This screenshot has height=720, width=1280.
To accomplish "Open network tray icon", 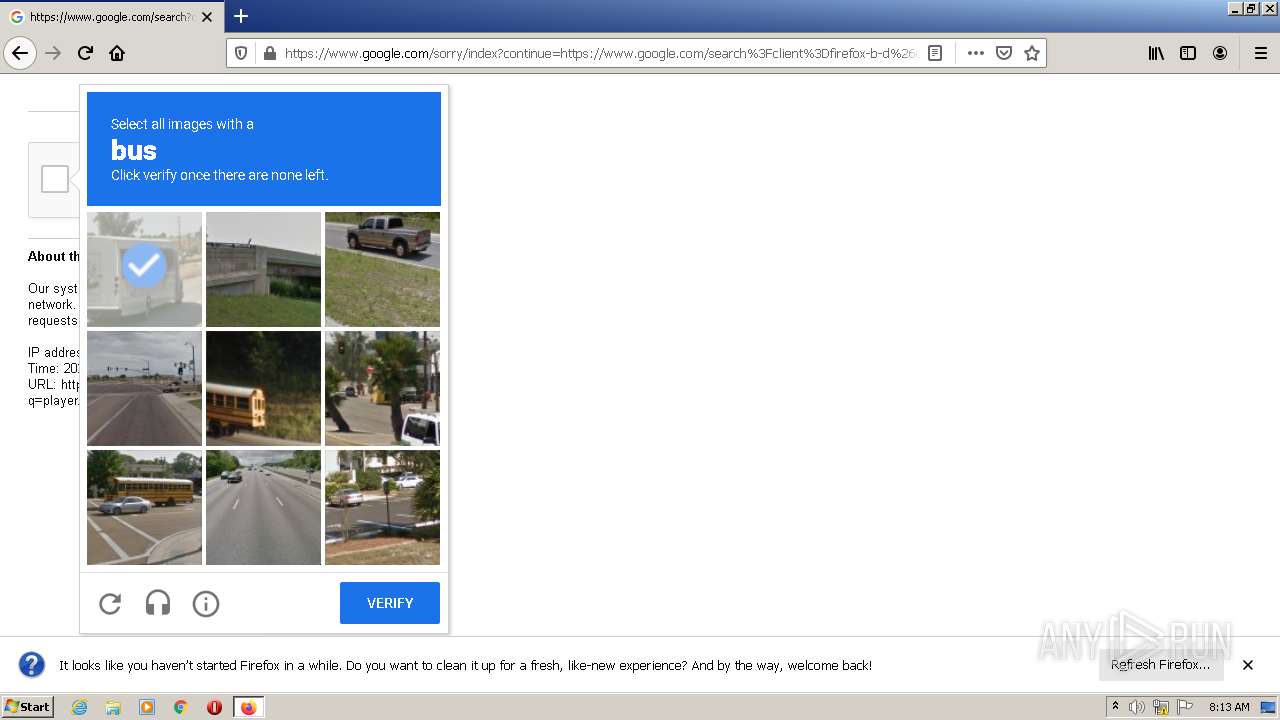I will 1161,707.
